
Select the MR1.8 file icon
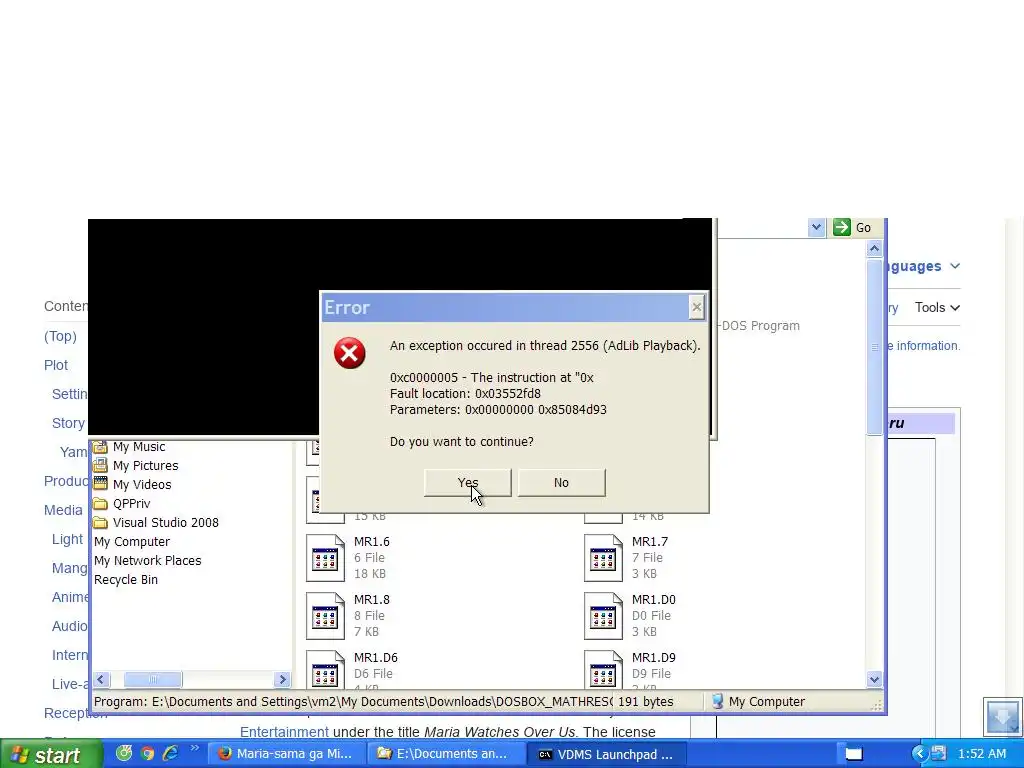pos(325,616)
